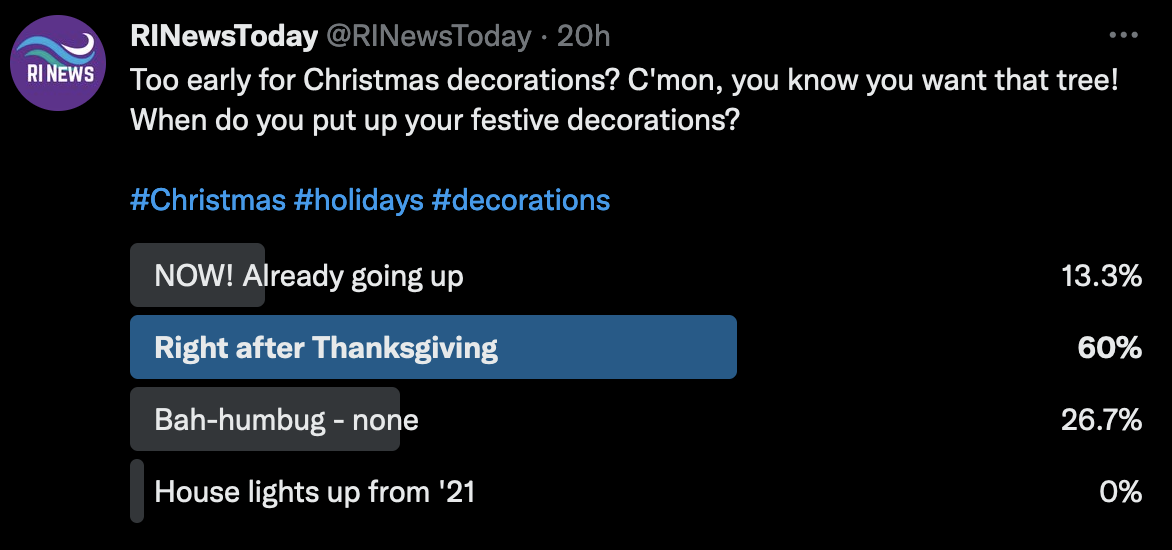Screen dimensions: 1172x550
Task: Select the "House lights up from '21" option
Action: click(x=314, y=492)
